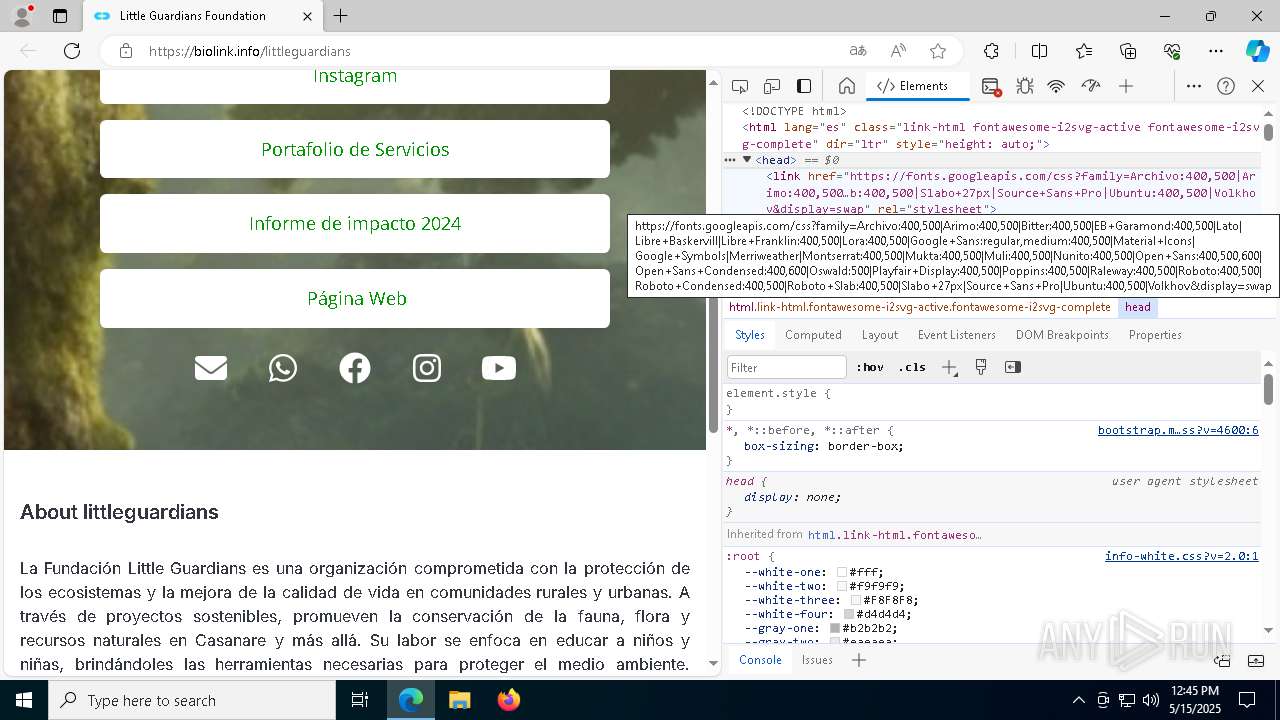This screenshot has width=1280, height=720.
Task: Open the Console tool with error badge
Action: [x=991, y=87]
